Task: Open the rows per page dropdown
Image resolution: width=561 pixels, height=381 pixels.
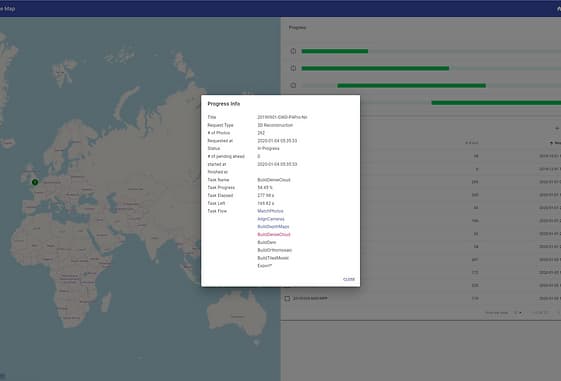Action: [517, 313]
